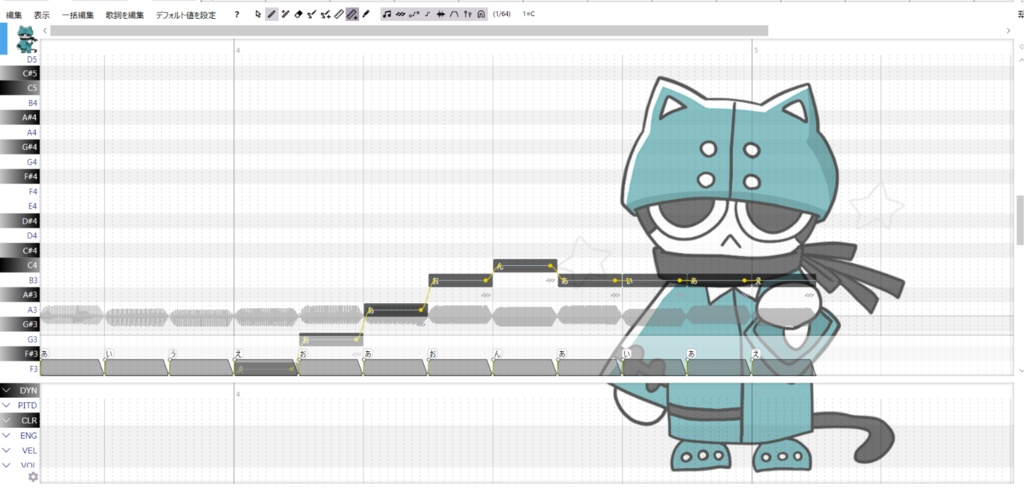Open the デフォルト値を設定 menu
The image size is (1024, 495).
[x=185, y=14]
